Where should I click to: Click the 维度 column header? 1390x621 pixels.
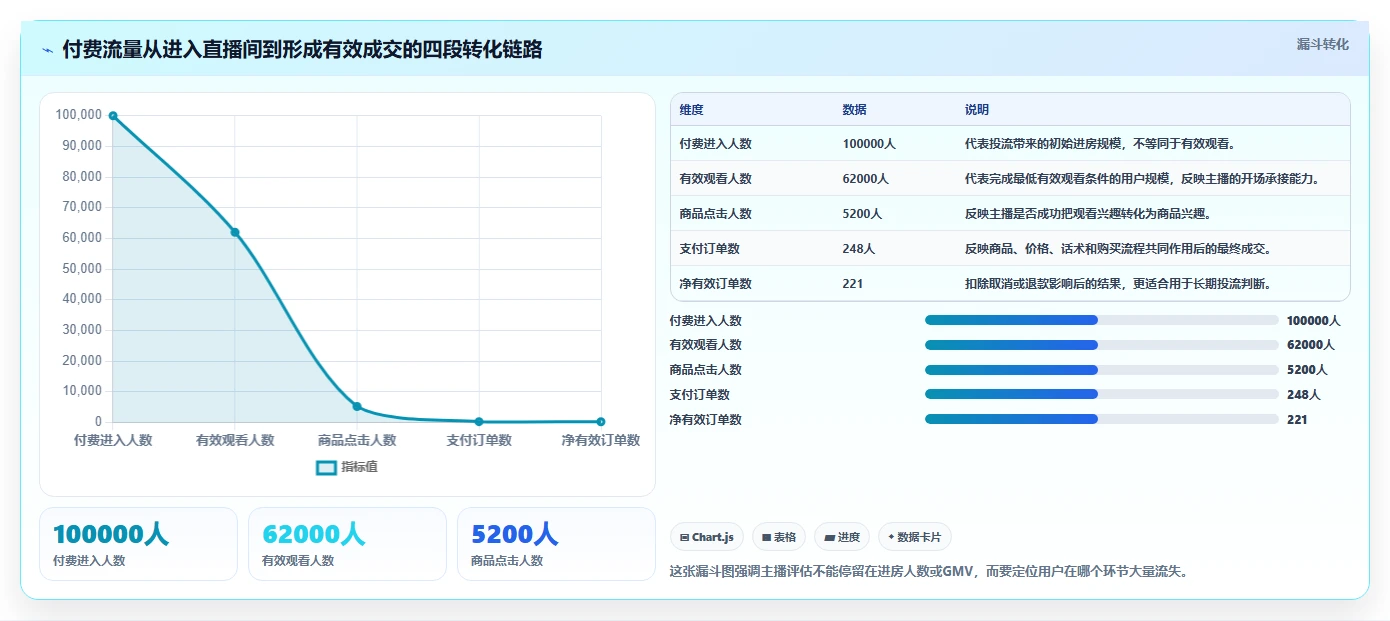point(691,109)
